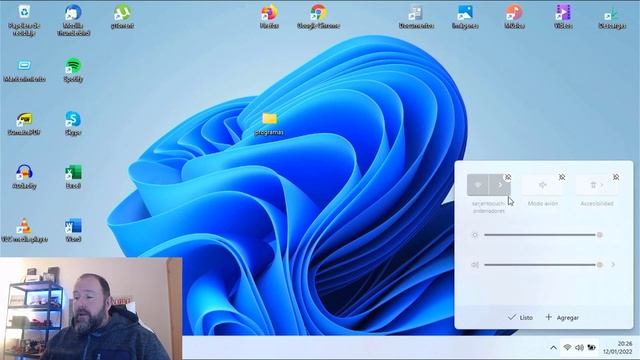Open the µTorrent desktop shortcut
640x360 pixels.
pyautogui.click(x=122, y=17)
